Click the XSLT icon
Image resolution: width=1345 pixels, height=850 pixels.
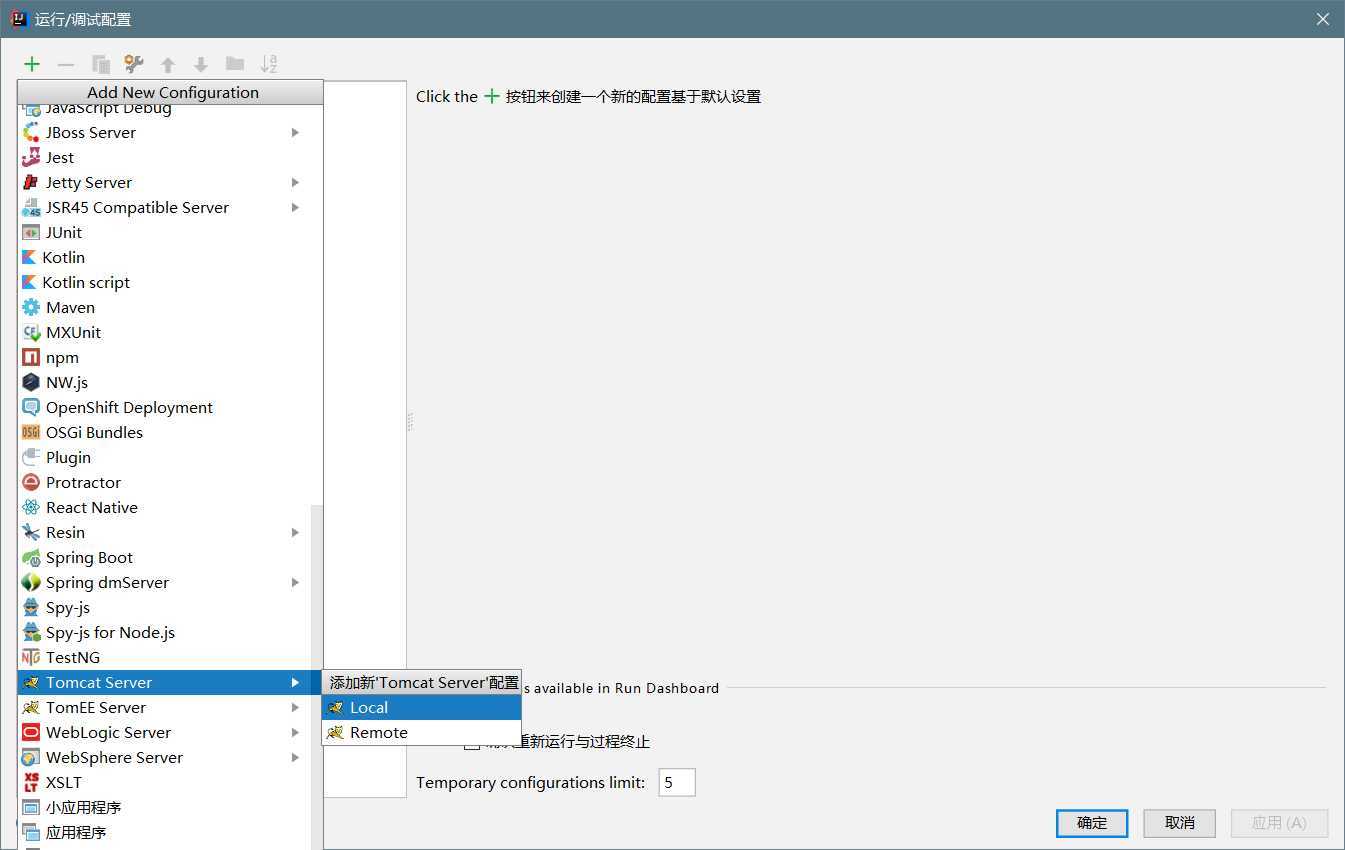click(31, 782)
